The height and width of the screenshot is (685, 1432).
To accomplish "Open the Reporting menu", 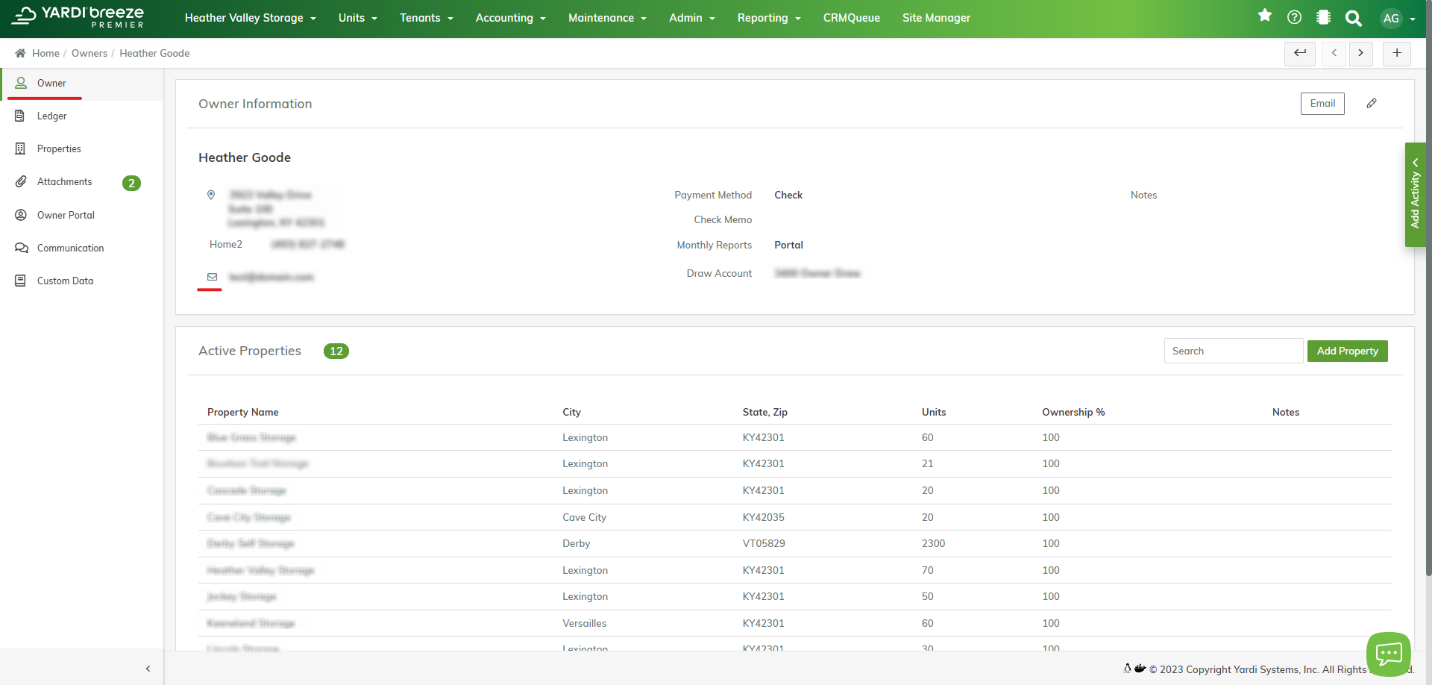I will pos(770,18).
